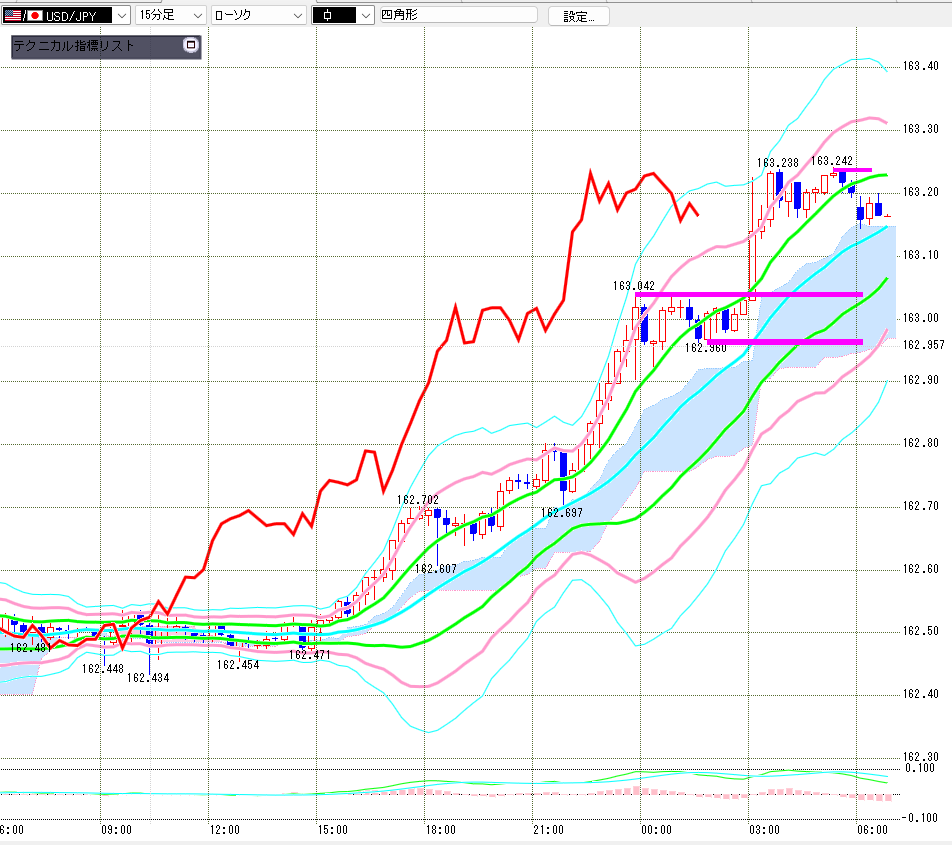Expand the 15分足 timeframe dropdown

click(x=171, y=15)
